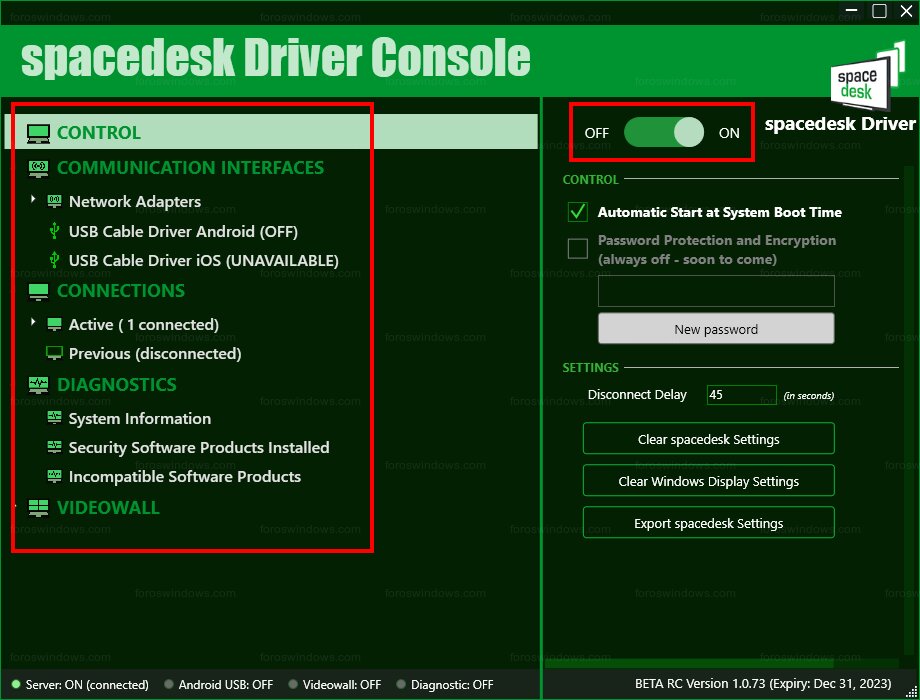
Task: Click the 'ON' label beside the switch
Action: click(x=729, y=133)
